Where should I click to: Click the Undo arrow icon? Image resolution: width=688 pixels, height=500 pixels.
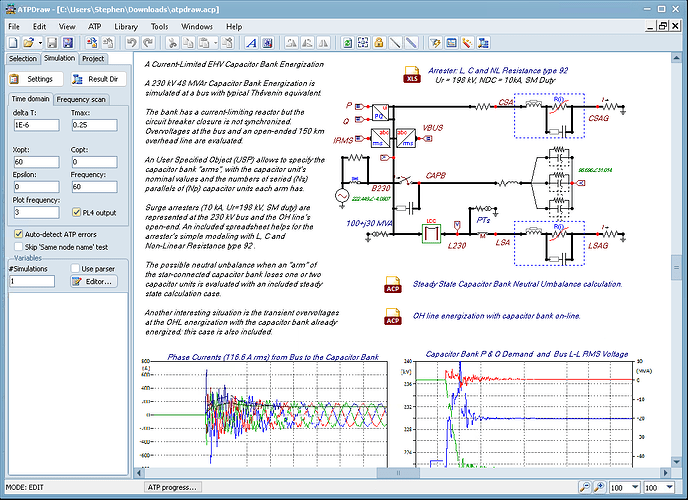(x=132, y=43)
